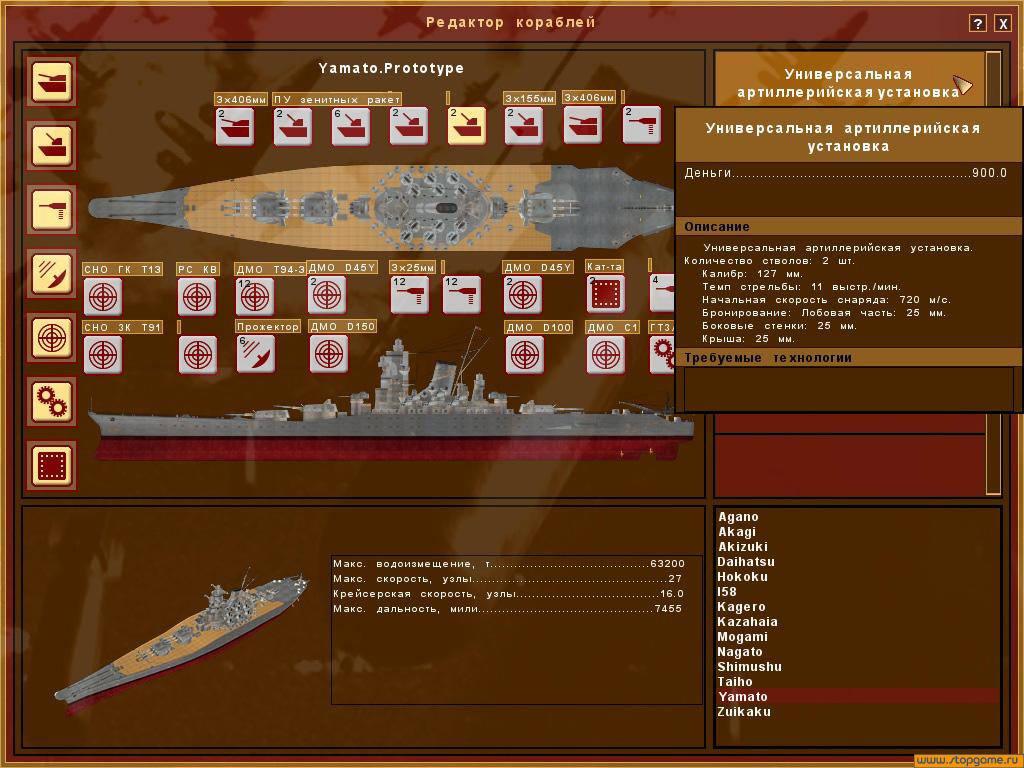This screenshot has width=1024, height=768.
Task: Click the highlighted yellow turret slot
Action: pyautogui.click(x=466, y=126)
